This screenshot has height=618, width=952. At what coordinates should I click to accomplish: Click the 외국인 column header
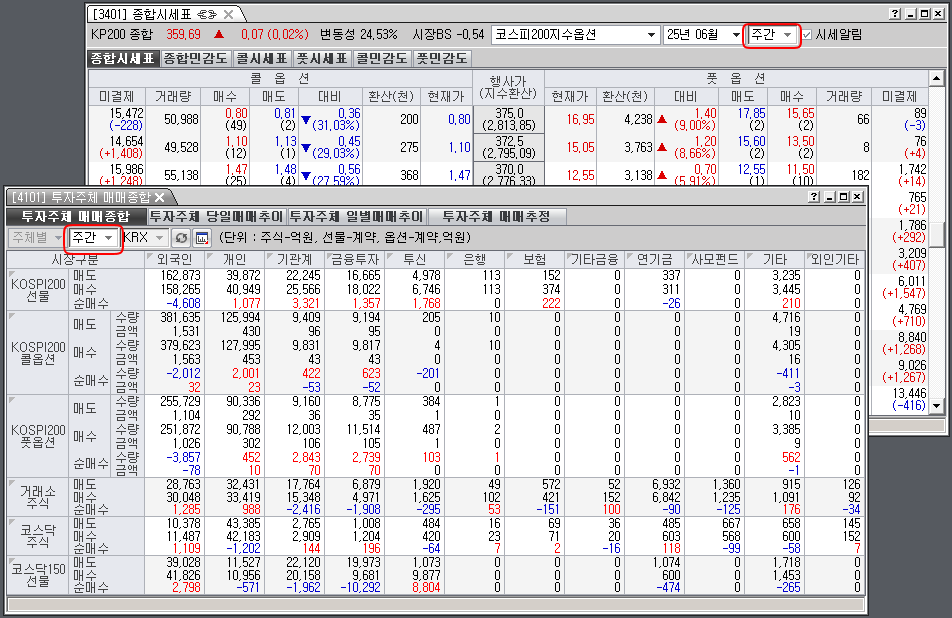pyautogui.click(x=175, y=260)
